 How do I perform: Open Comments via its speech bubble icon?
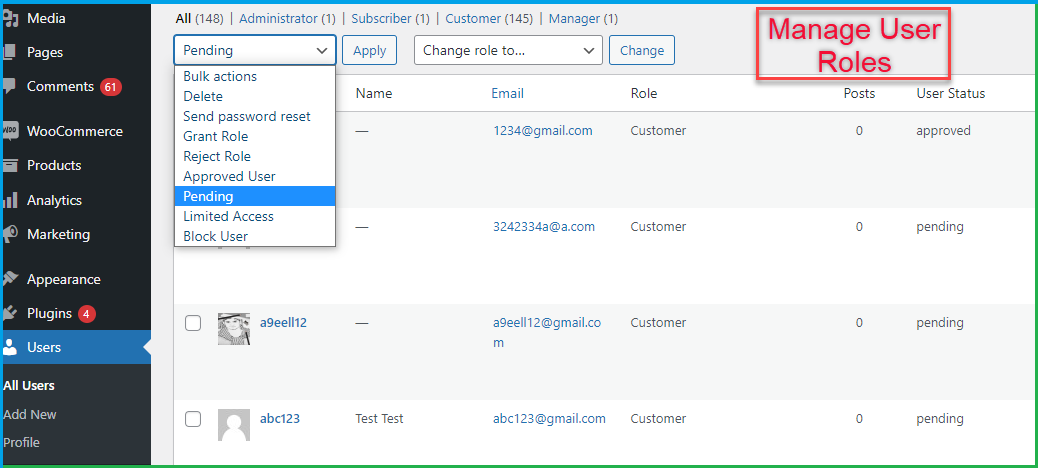pos(10,87)
